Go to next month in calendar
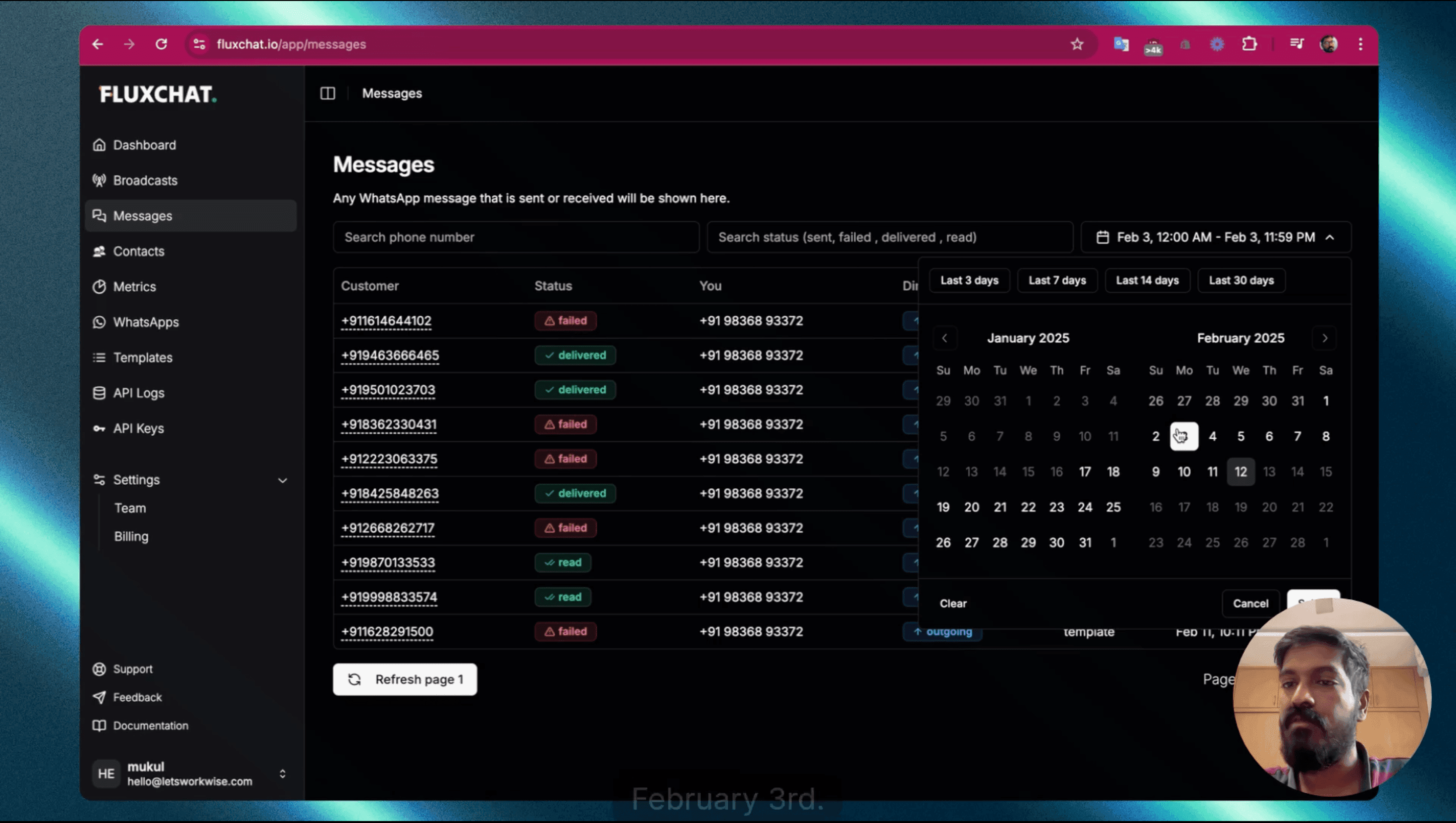1456x823 pixels. click(x=1325, y=338)
